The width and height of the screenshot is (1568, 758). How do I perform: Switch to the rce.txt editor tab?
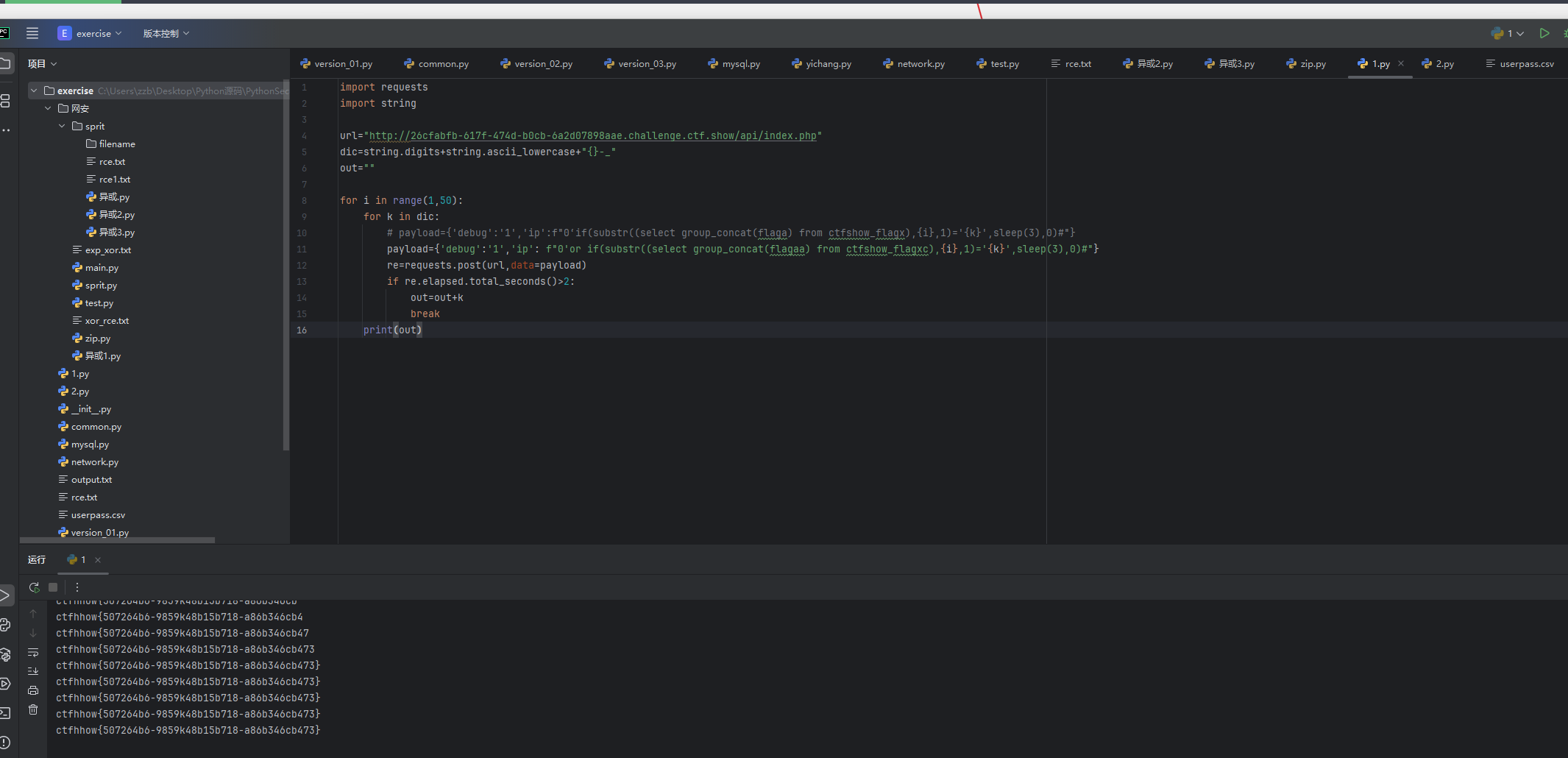click(1071, 64)
